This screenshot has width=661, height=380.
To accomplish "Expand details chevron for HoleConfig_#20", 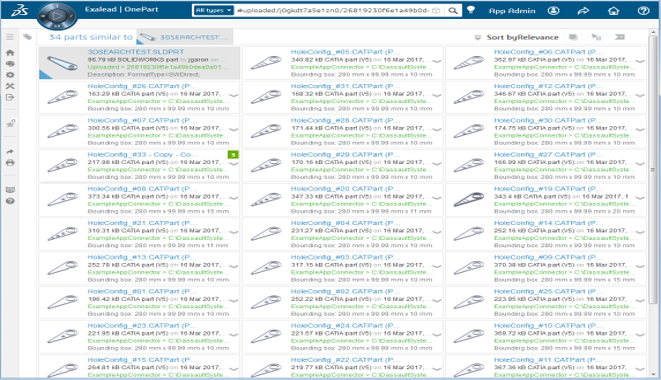I will pyautogui.click(x=437, y=197).
